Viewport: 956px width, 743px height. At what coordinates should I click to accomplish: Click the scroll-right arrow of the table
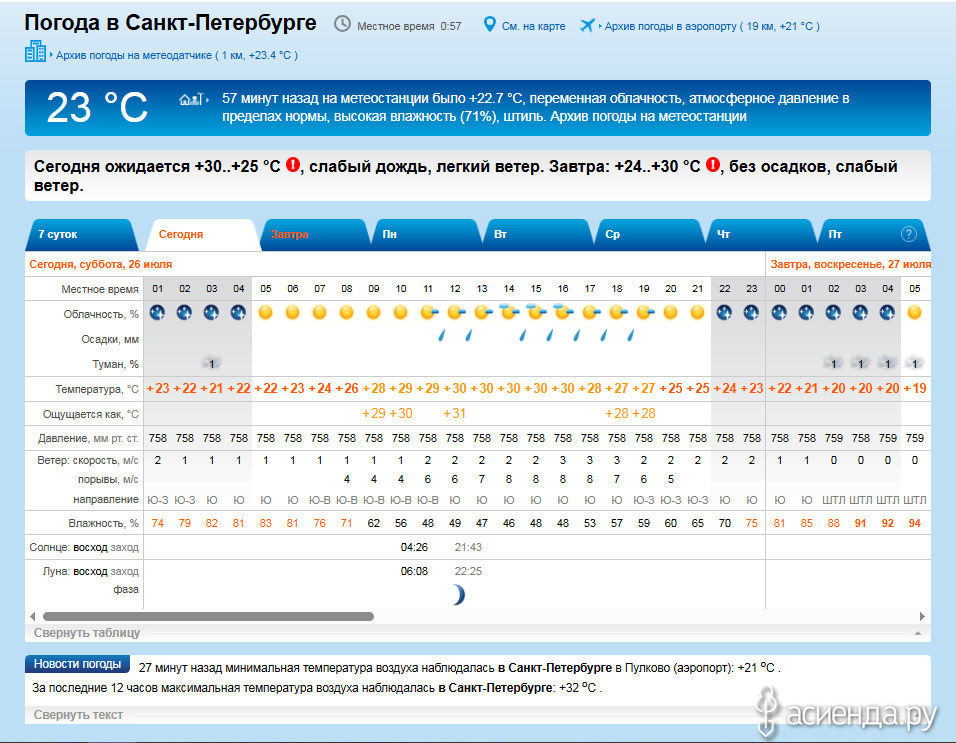[922, 616]
